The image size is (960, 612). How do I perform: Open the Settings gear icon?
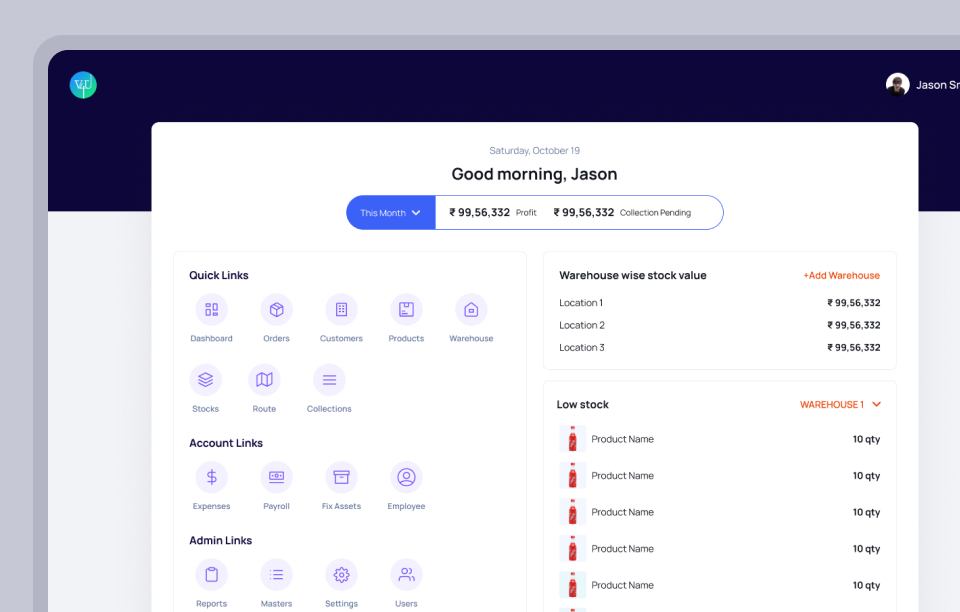[x=341, y=575]
